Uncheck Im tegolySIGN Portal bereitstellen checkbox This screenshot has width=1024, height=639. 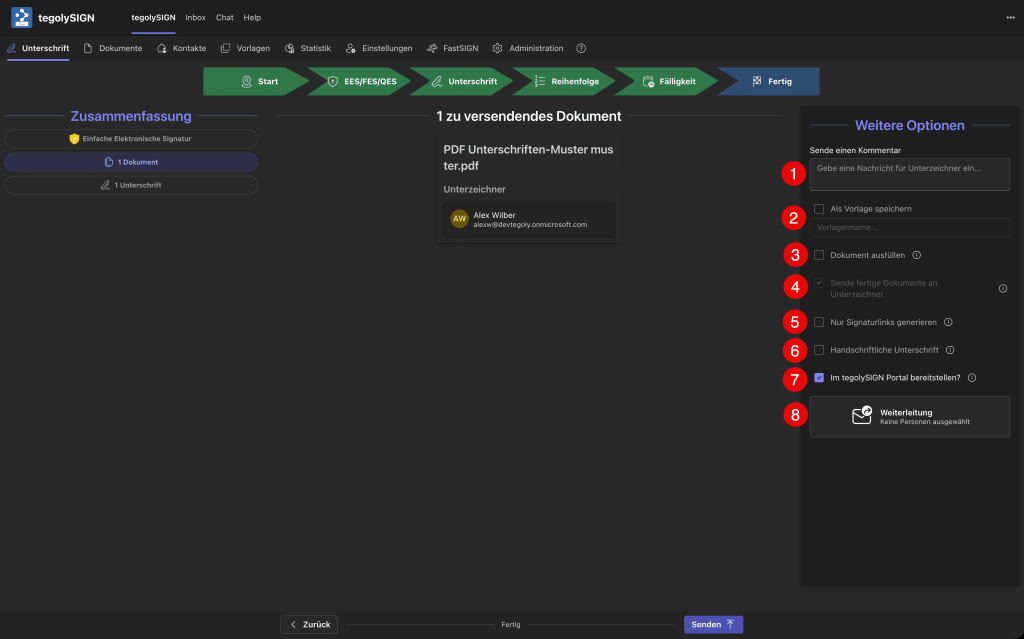tap(819, 378)
